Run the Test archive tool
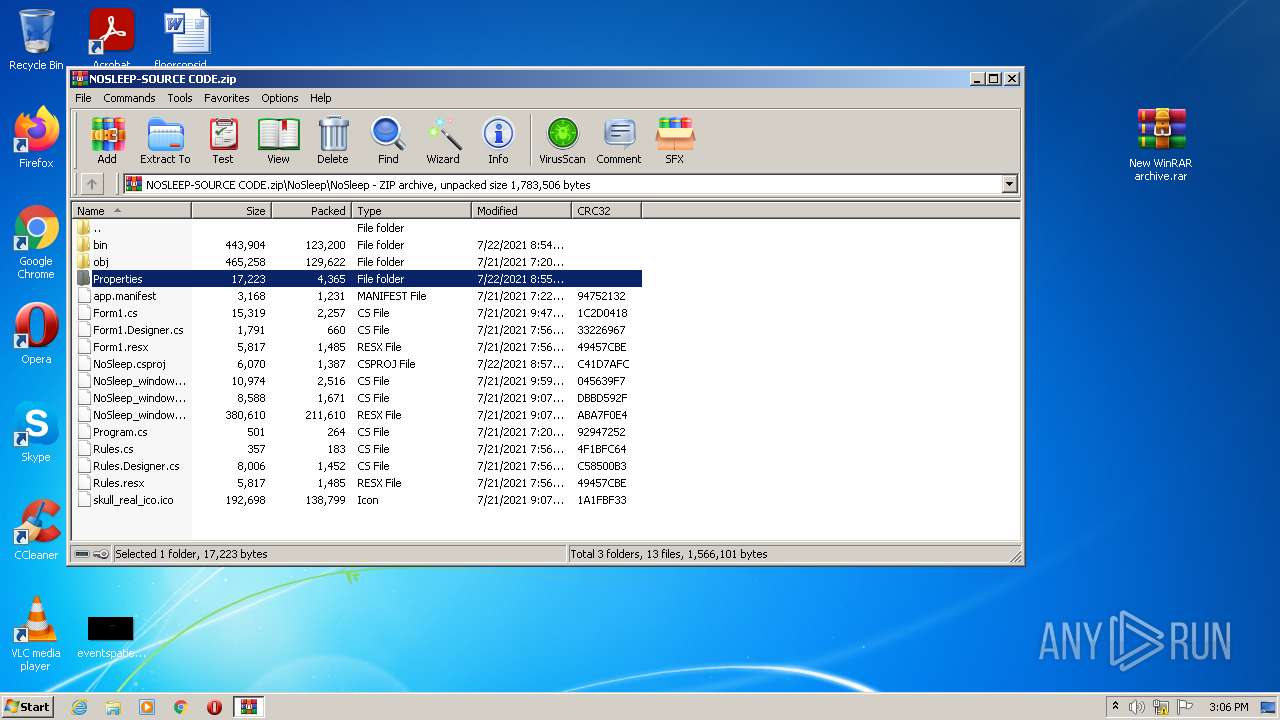This screenshot has width=1280, height=720. point(223,140)
